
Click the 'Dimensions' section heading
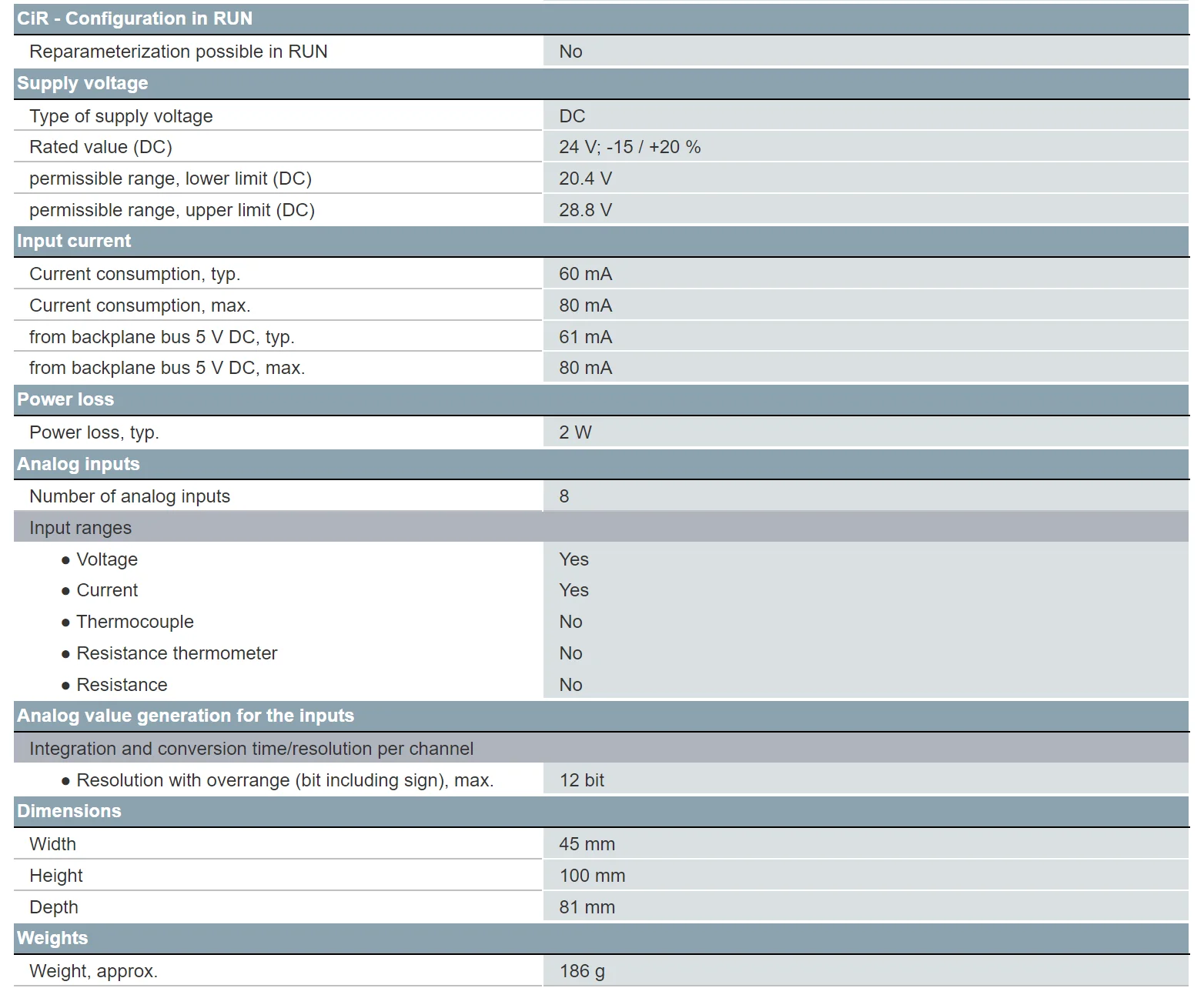pos(69,811)
